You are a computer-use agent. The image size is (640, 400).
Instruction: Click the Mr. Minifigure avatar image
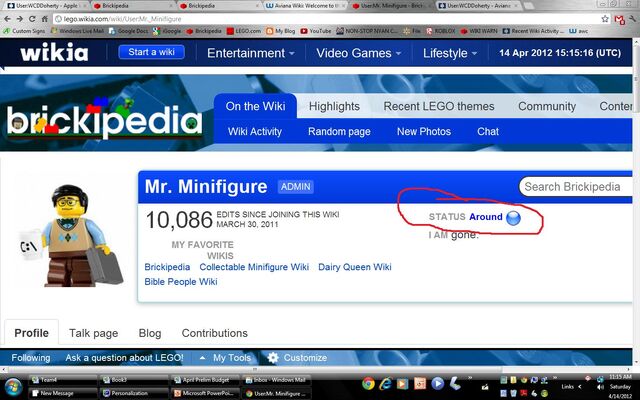pyautogui.click(x=72, y=236)
